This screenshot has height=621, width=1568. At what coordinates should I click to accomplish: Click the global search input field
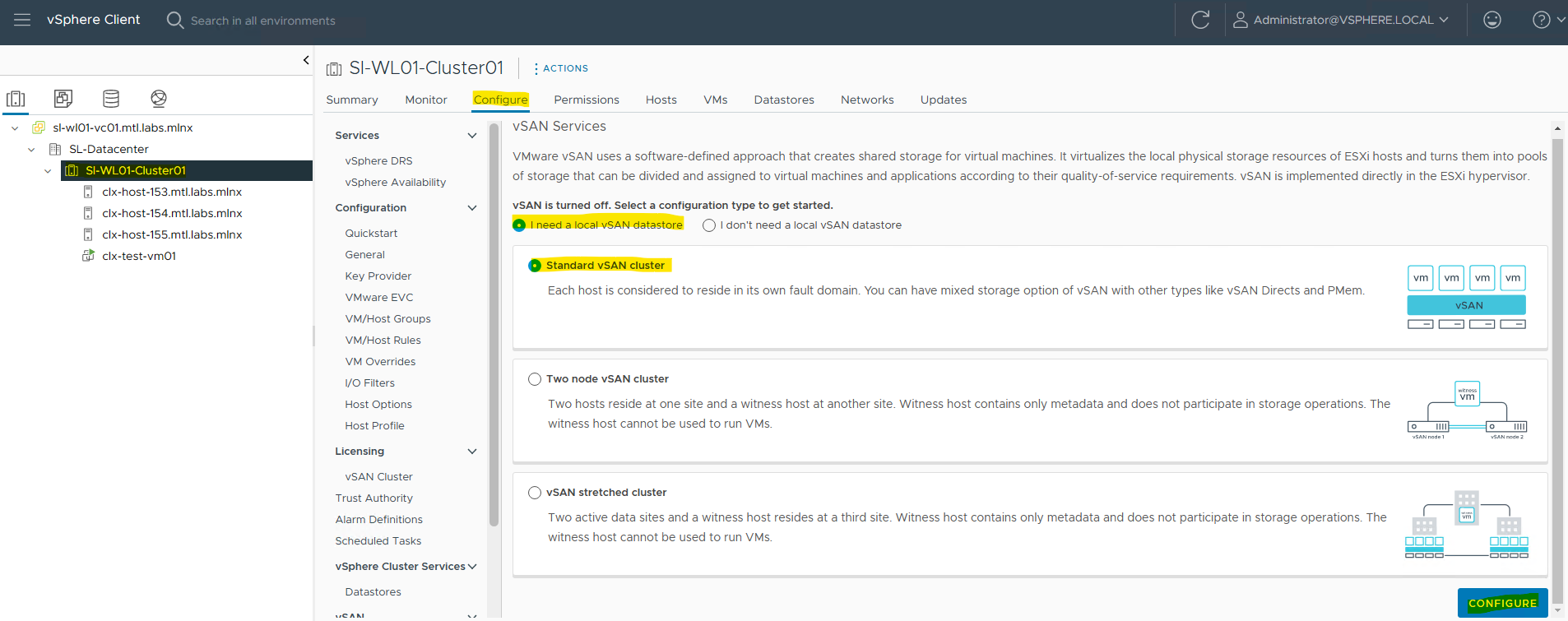click(x=263, y=21)
